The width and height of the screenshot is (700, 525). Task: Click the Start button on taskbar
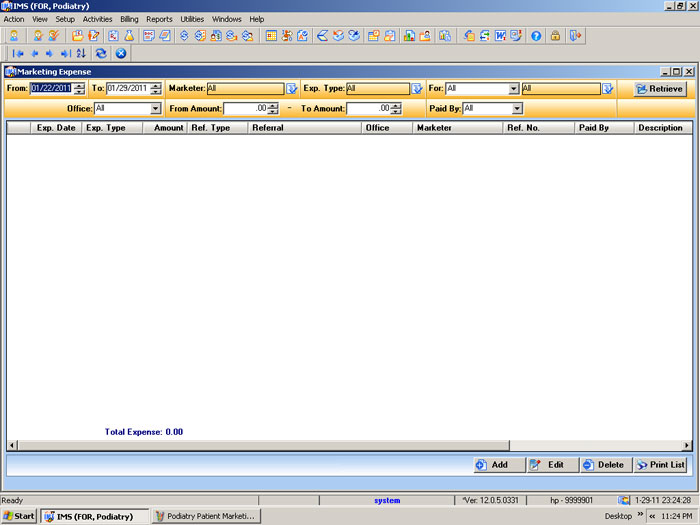pos(19,516)
